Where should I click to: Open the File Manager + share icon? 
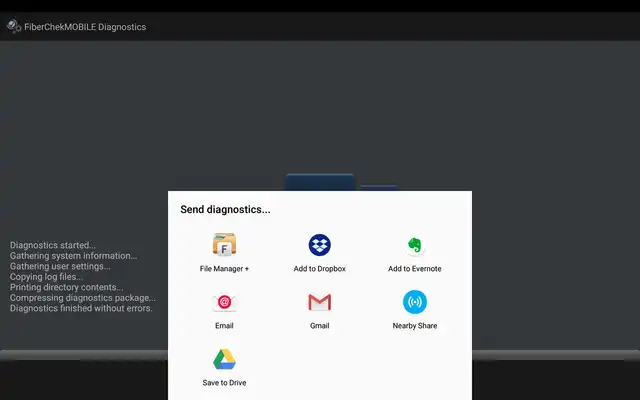[224, 244]
